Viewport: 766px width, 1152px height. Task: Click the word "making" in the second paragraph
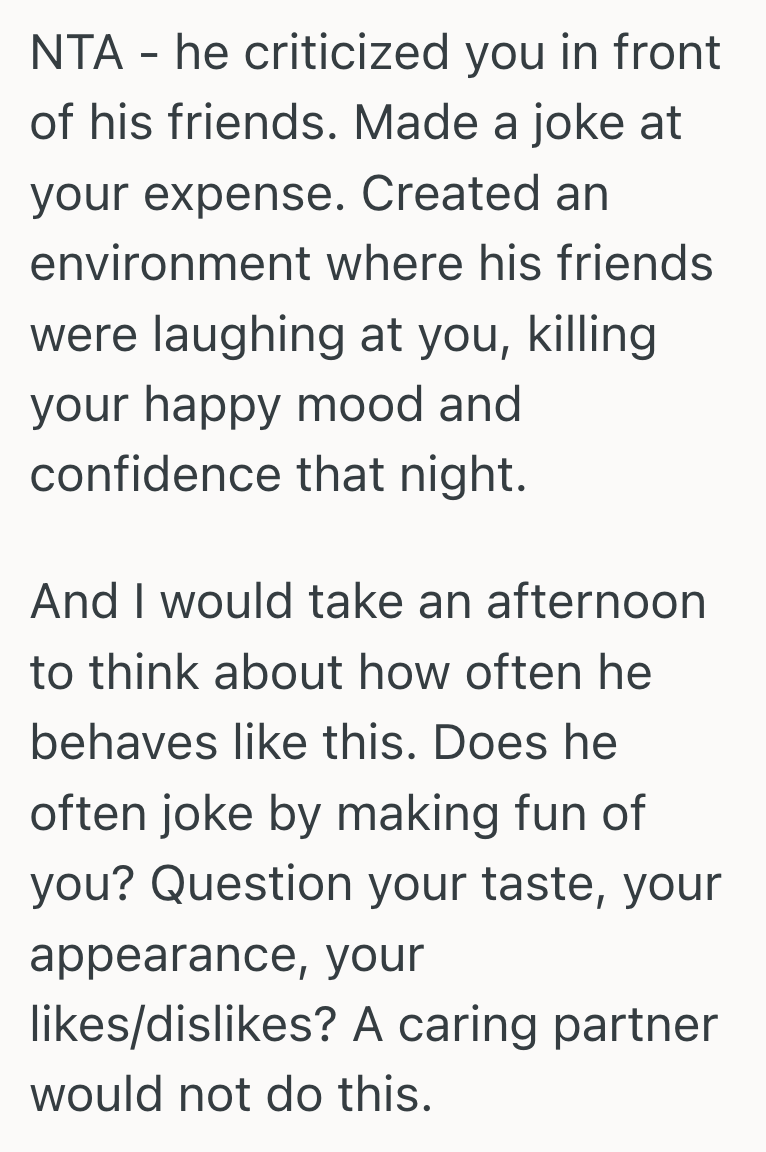409,815
